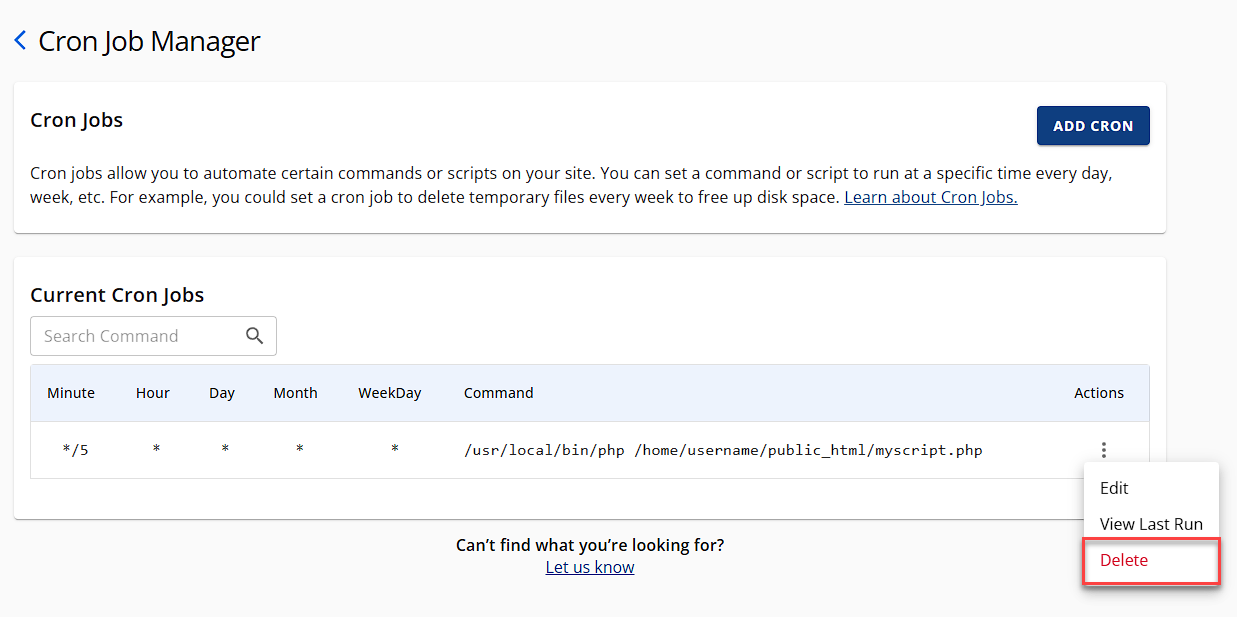1237x617 pixels.
Task: Click the Month column header
Action: pyautogui.click(x=295, y=393)
